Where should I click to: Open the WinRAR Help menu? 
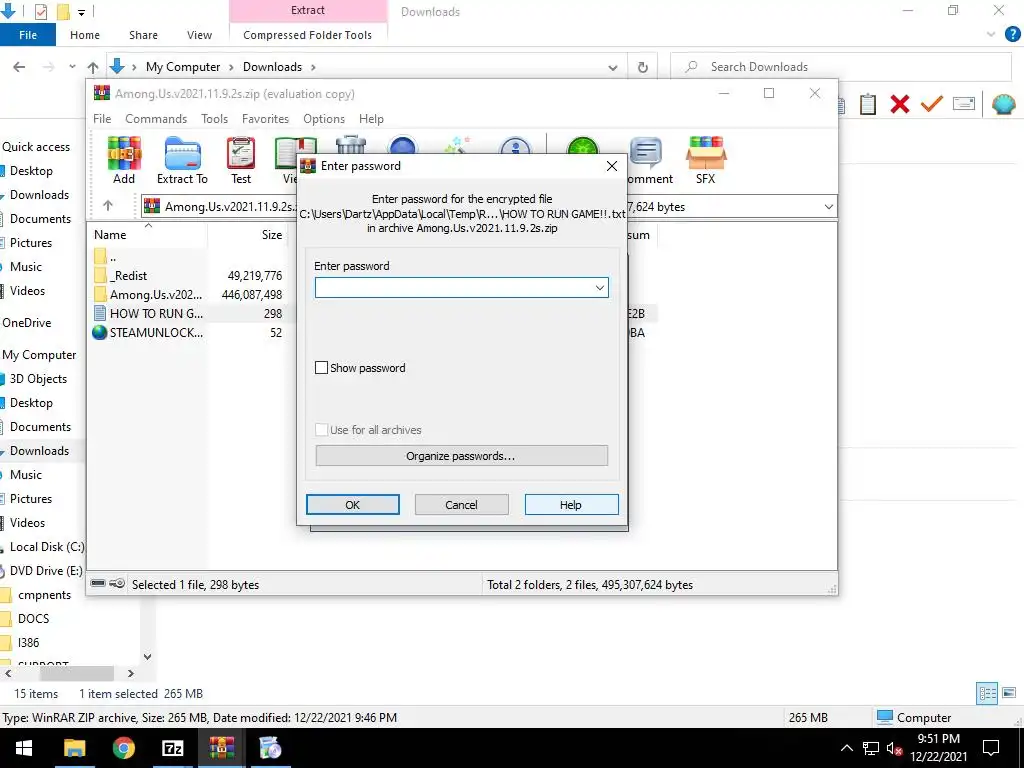point(371,119)
